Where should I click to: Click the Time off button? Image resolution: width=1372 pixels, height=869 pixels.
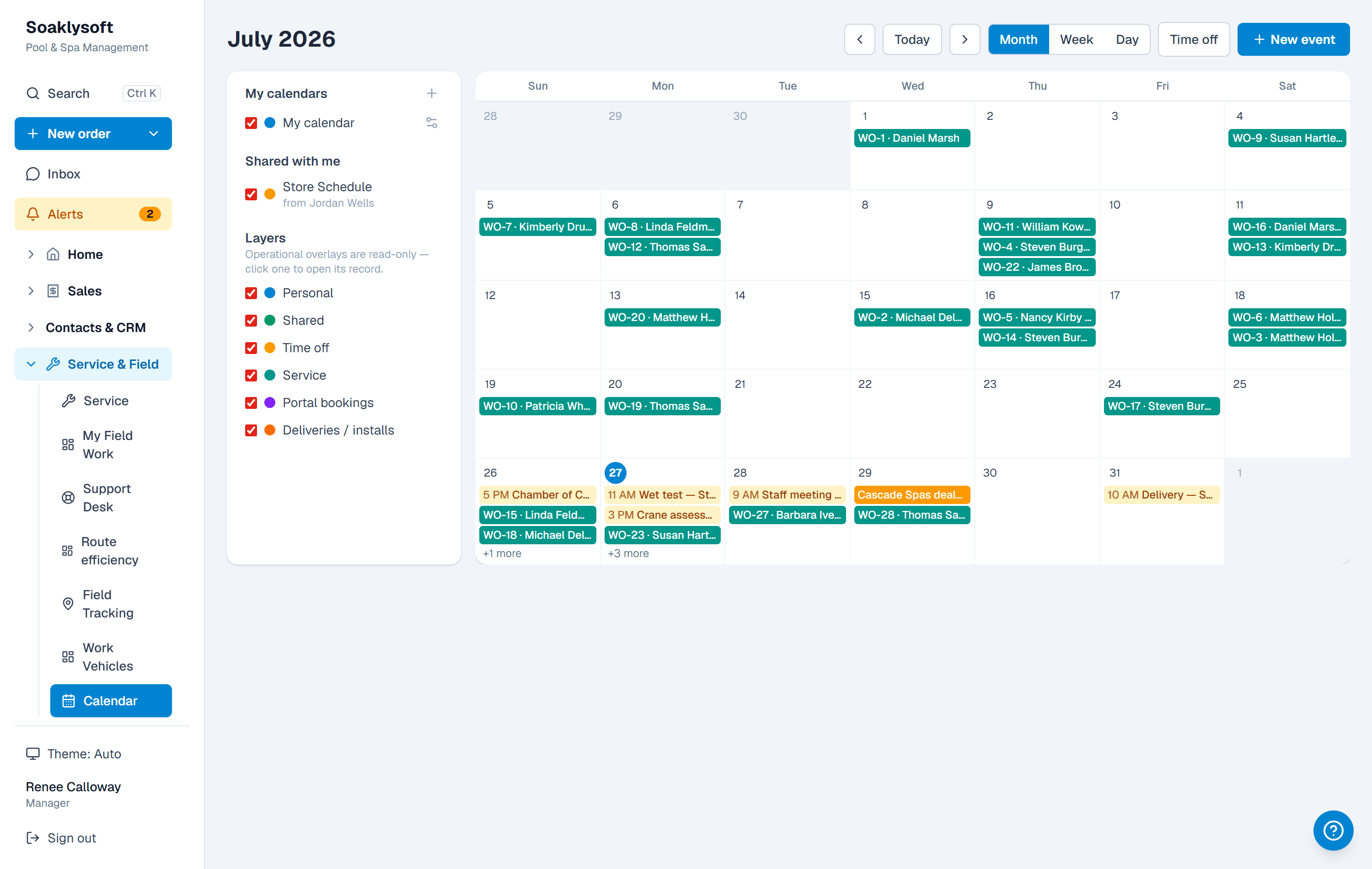click(x=1193, y=39)
